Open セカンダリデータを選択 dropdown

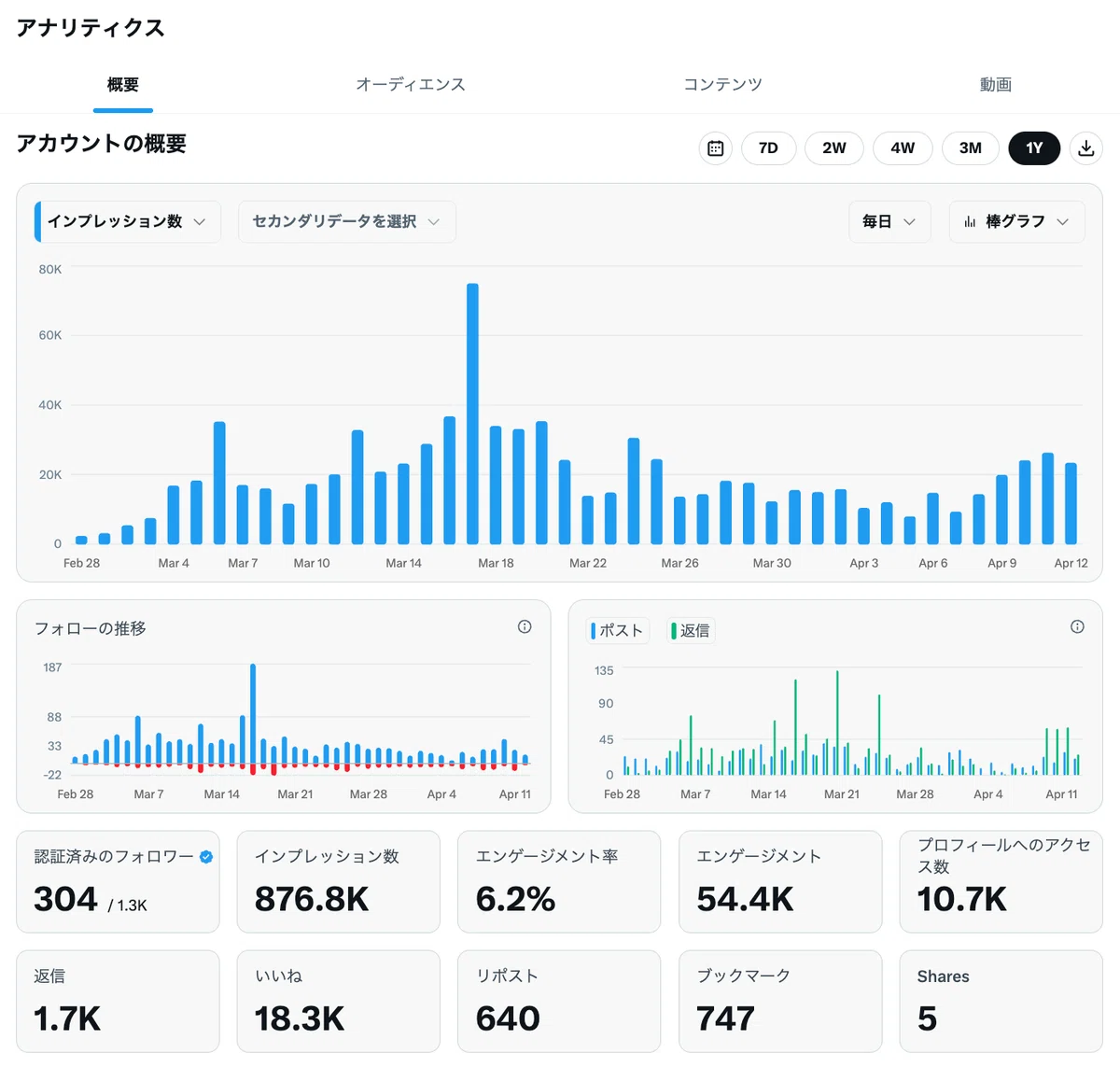click(x=347, y=222)
